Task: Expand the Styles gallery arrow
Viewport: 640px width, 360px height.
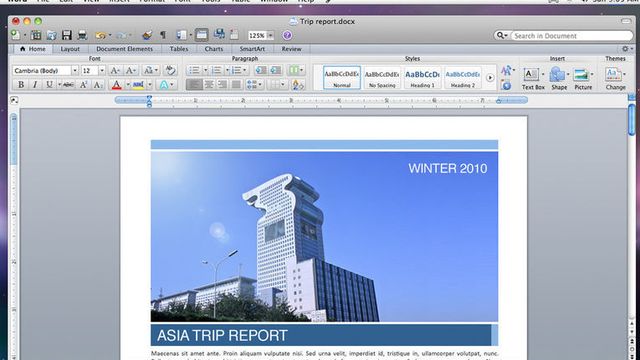Action: pyautogui.click(x=490, y=78)
